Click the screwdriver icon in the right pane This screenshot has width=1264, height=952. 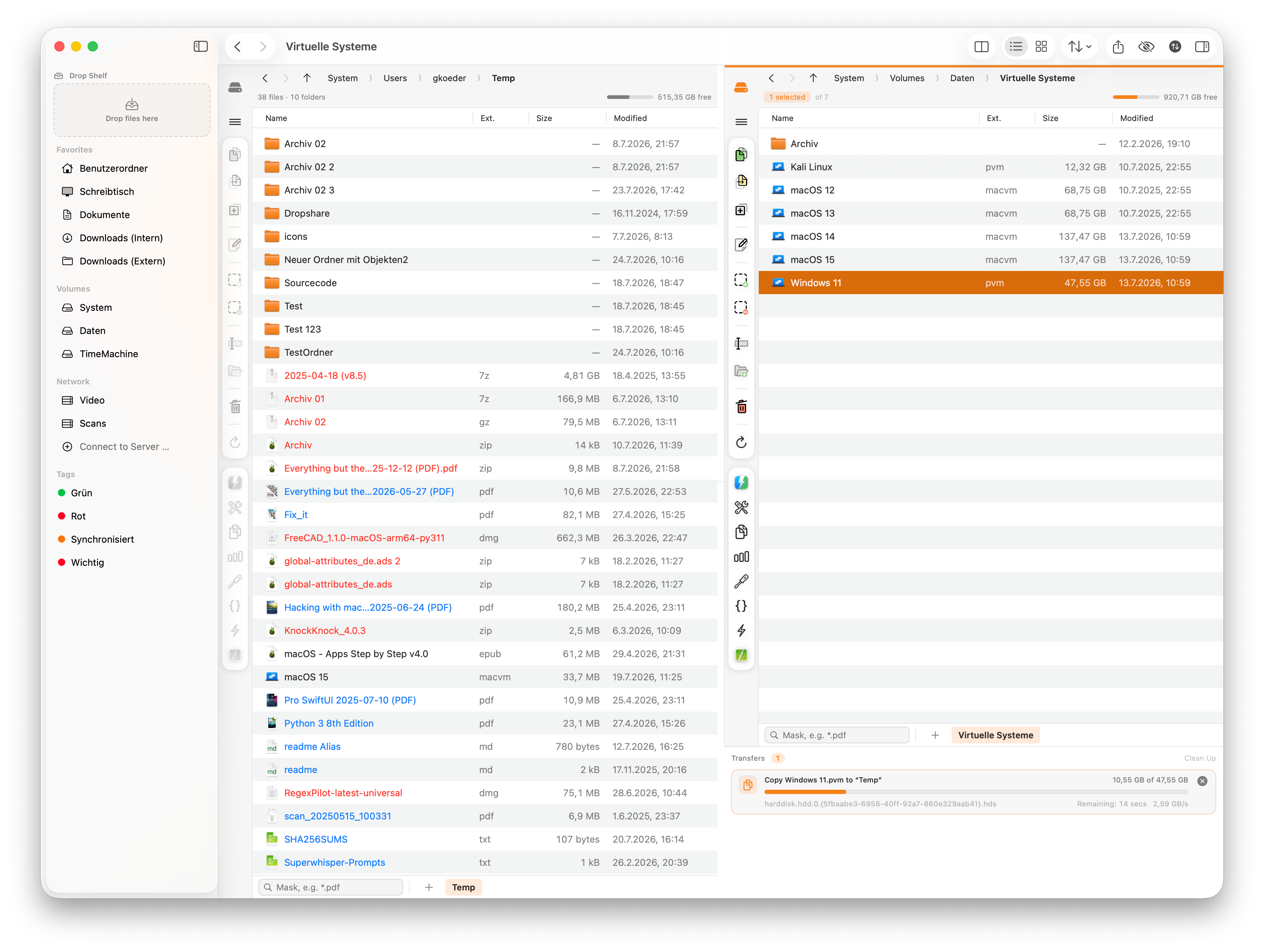[741, 582]
